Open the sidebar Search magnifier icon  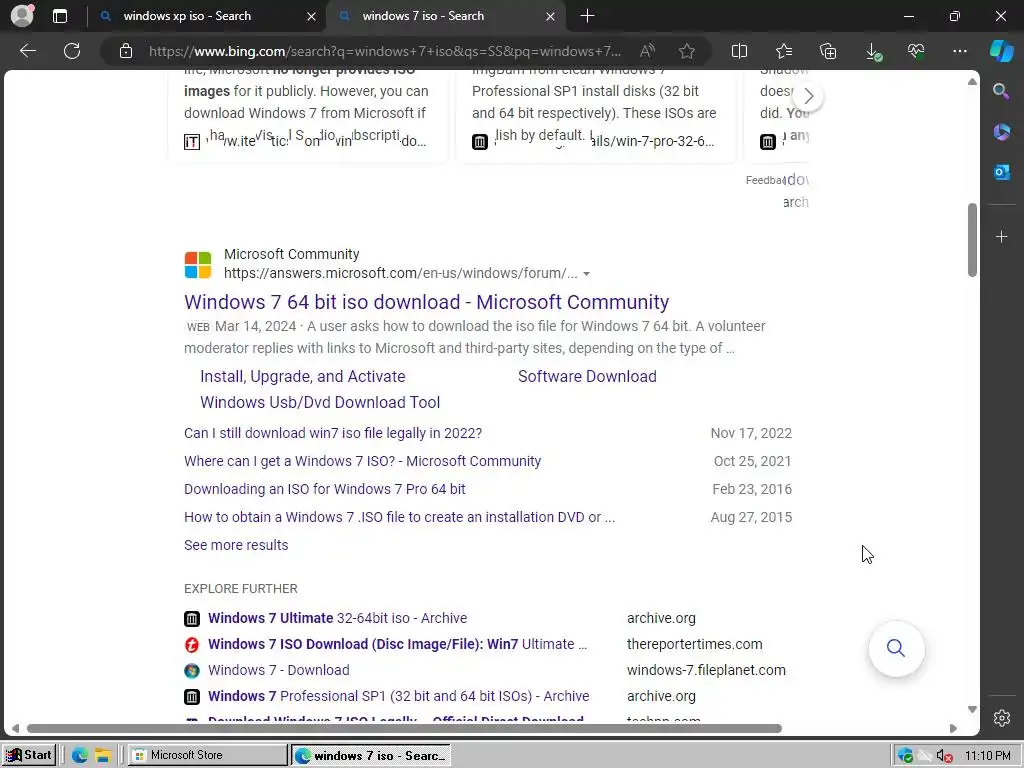(1001, 91)
